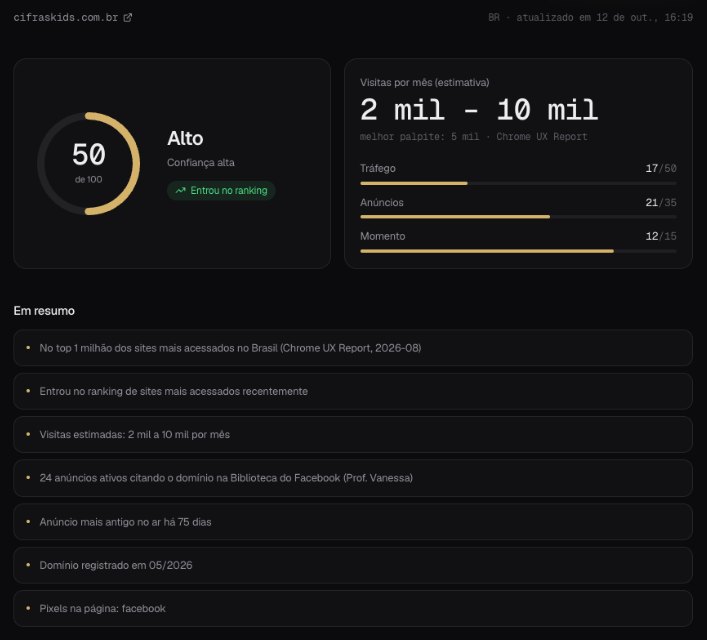Click the external link icon beside domain

pos(128,18)
